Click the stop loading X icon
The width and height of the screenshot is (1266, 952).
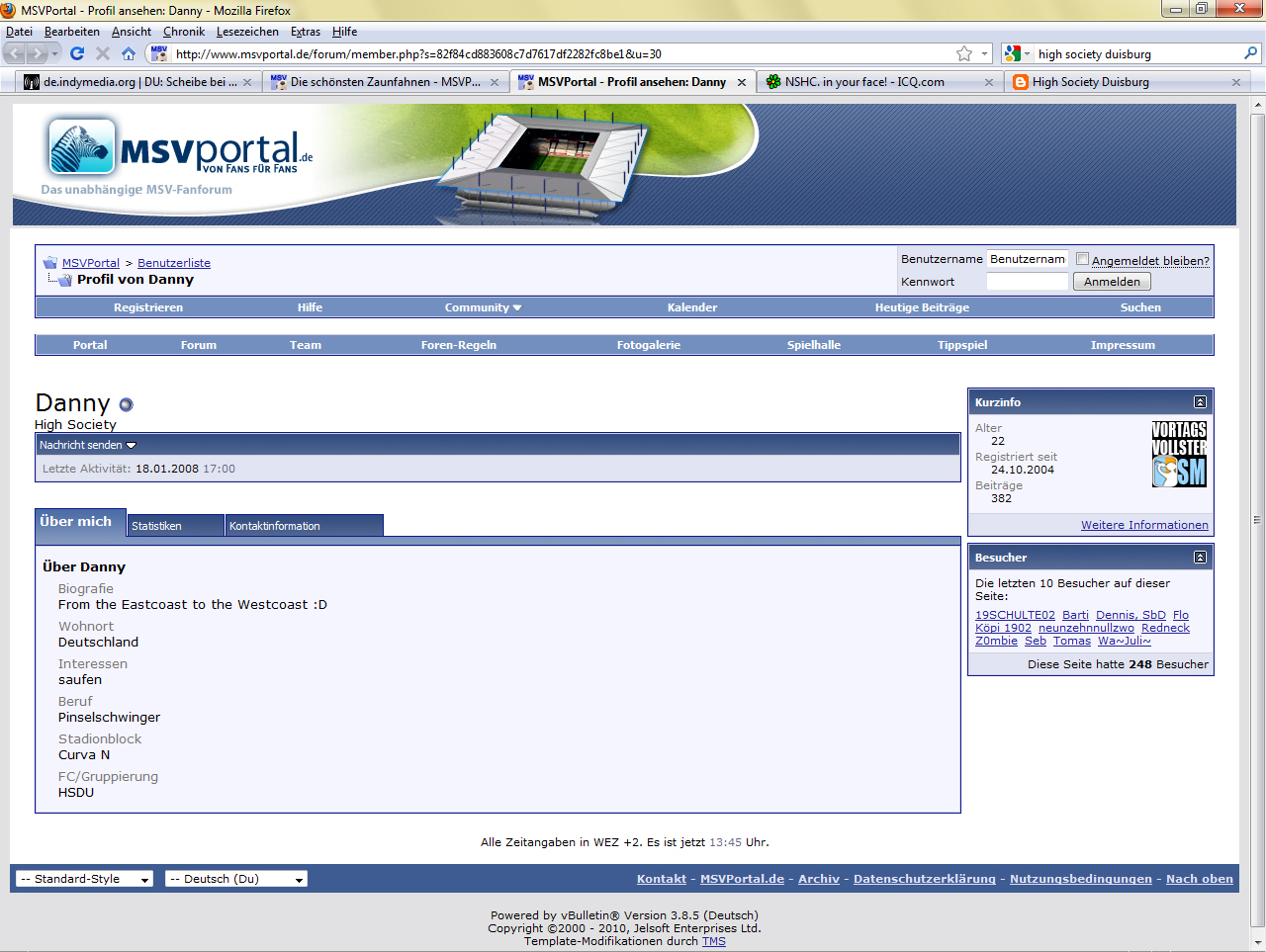coord(103,53)
